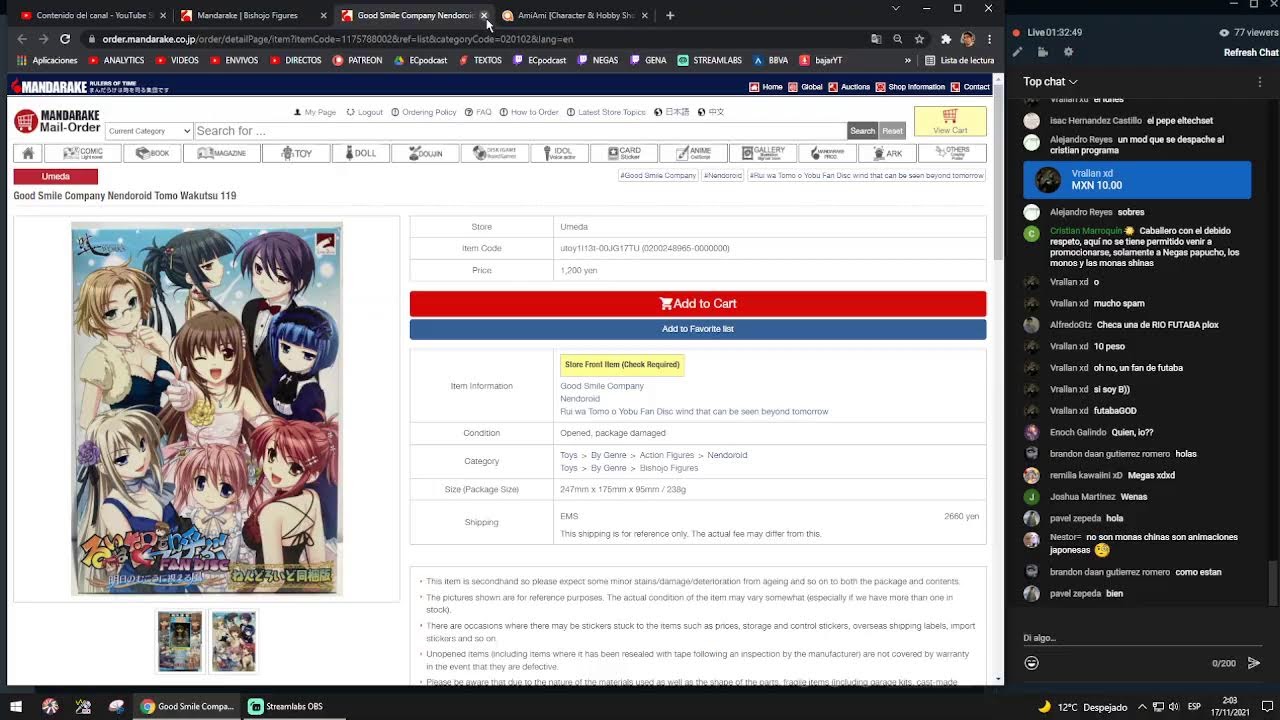Image resolution: width=1280 pixels, height=720 pixels.
Task: Open the BOOK category
Action: coord(153,153)
